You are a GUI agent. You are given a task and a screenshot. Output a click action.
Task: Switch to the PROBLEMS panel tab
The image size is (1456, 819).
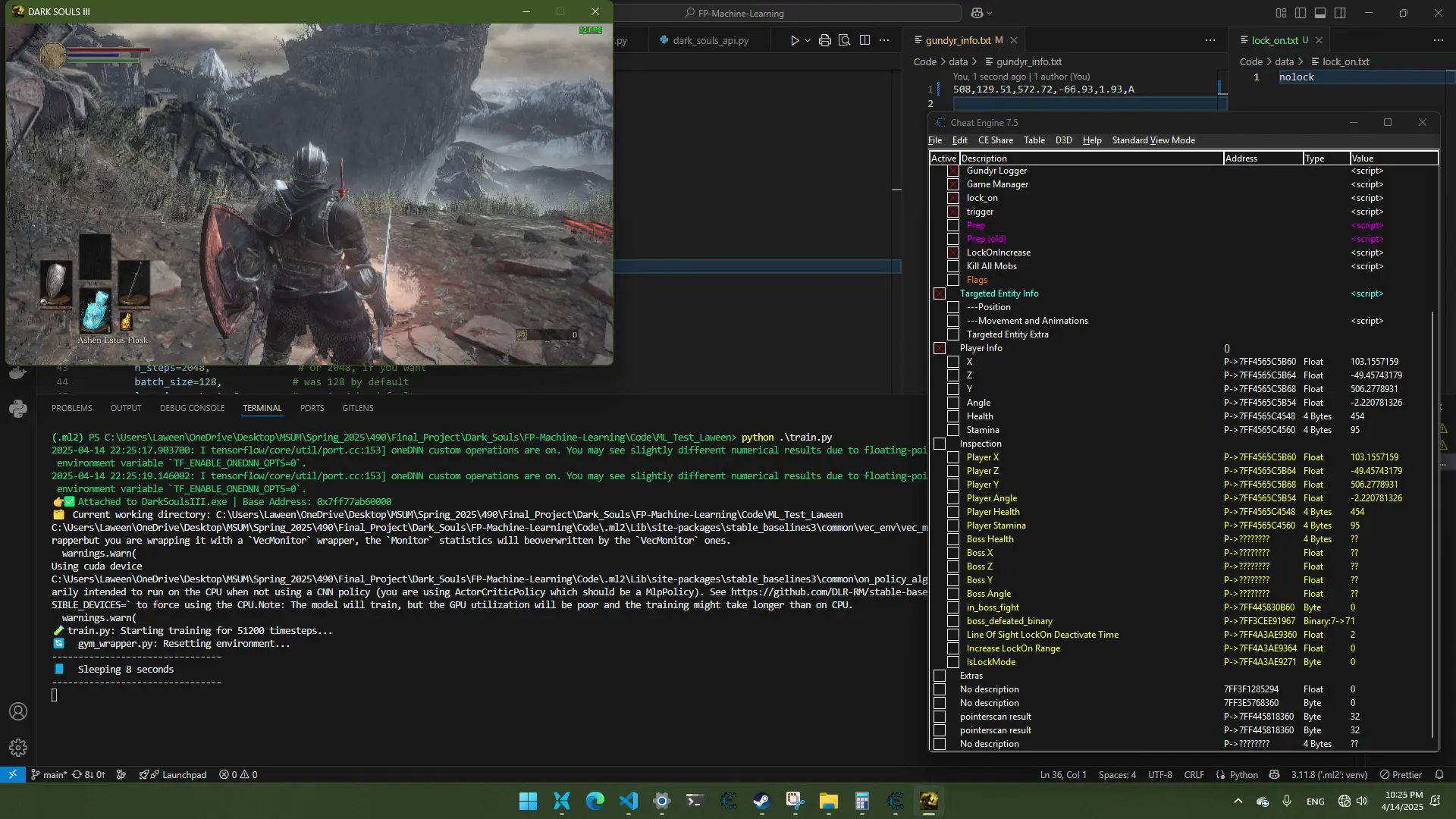tap(72, 408)
